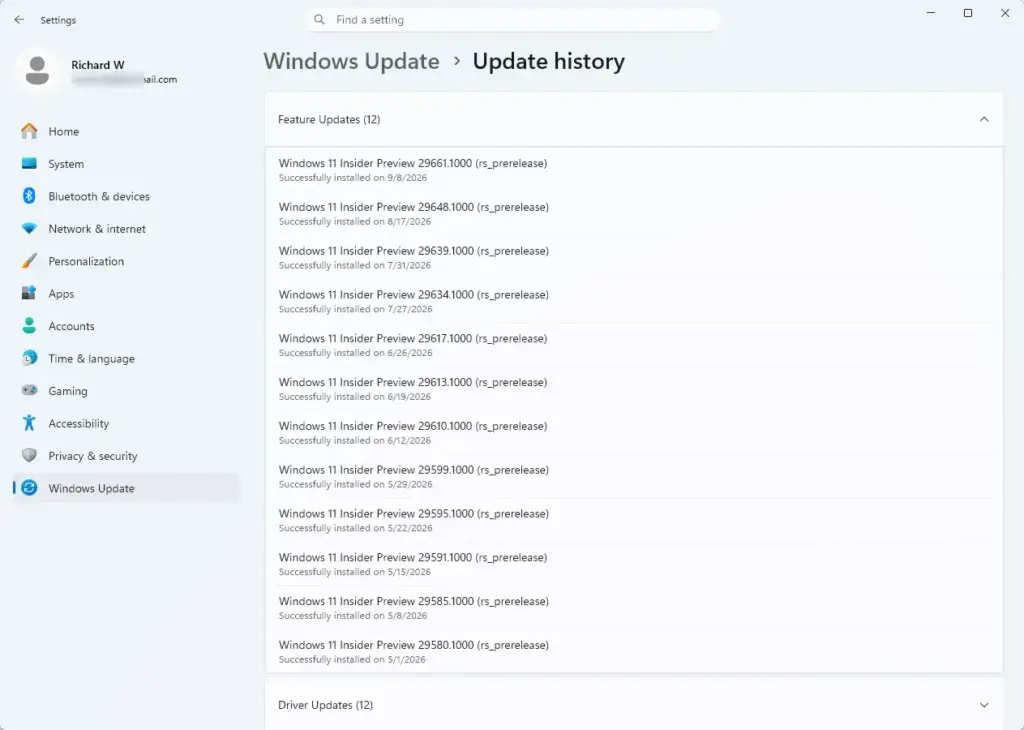Select Insider Preview 29617.1000 entry
The width and height of the screenshot is (1024, 730).
[633, 345]
